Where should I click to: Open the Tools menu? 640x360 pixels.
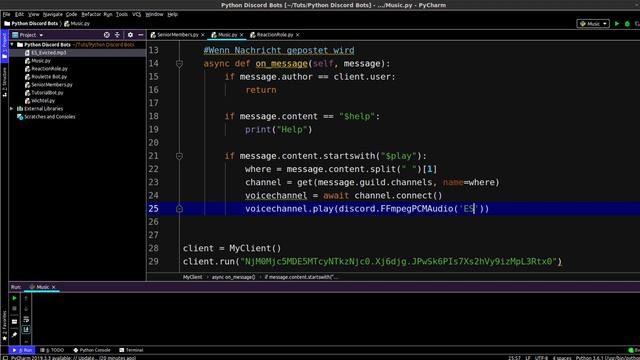point(122,14)
